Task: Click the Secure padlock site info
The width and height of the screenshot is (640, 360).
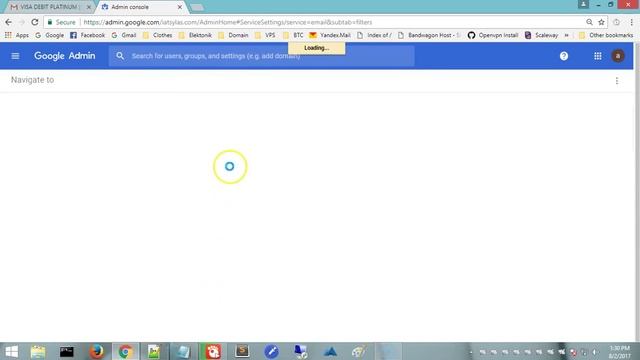Action: [61, 22]
